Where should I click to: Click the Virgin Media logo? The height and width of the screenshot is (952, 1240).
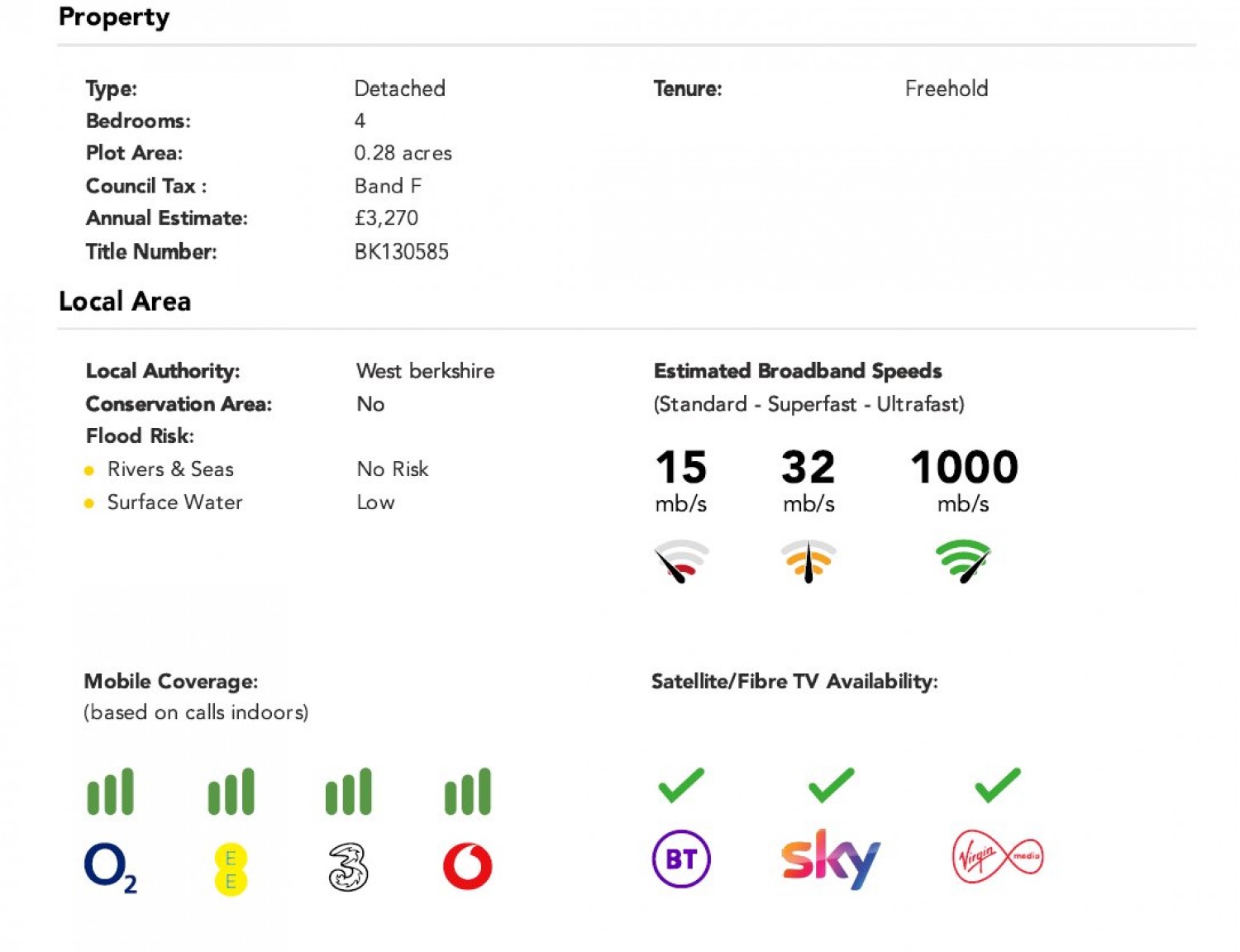click(998, 857)
